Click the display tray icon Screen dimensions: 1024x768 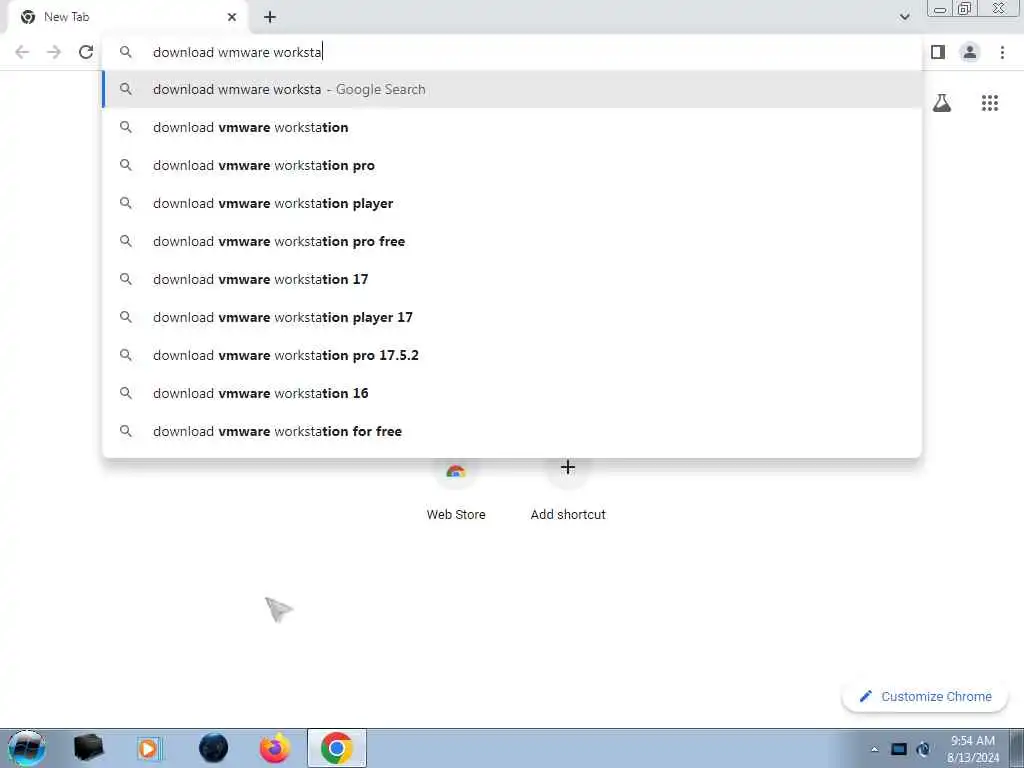(x=899, y=749)
